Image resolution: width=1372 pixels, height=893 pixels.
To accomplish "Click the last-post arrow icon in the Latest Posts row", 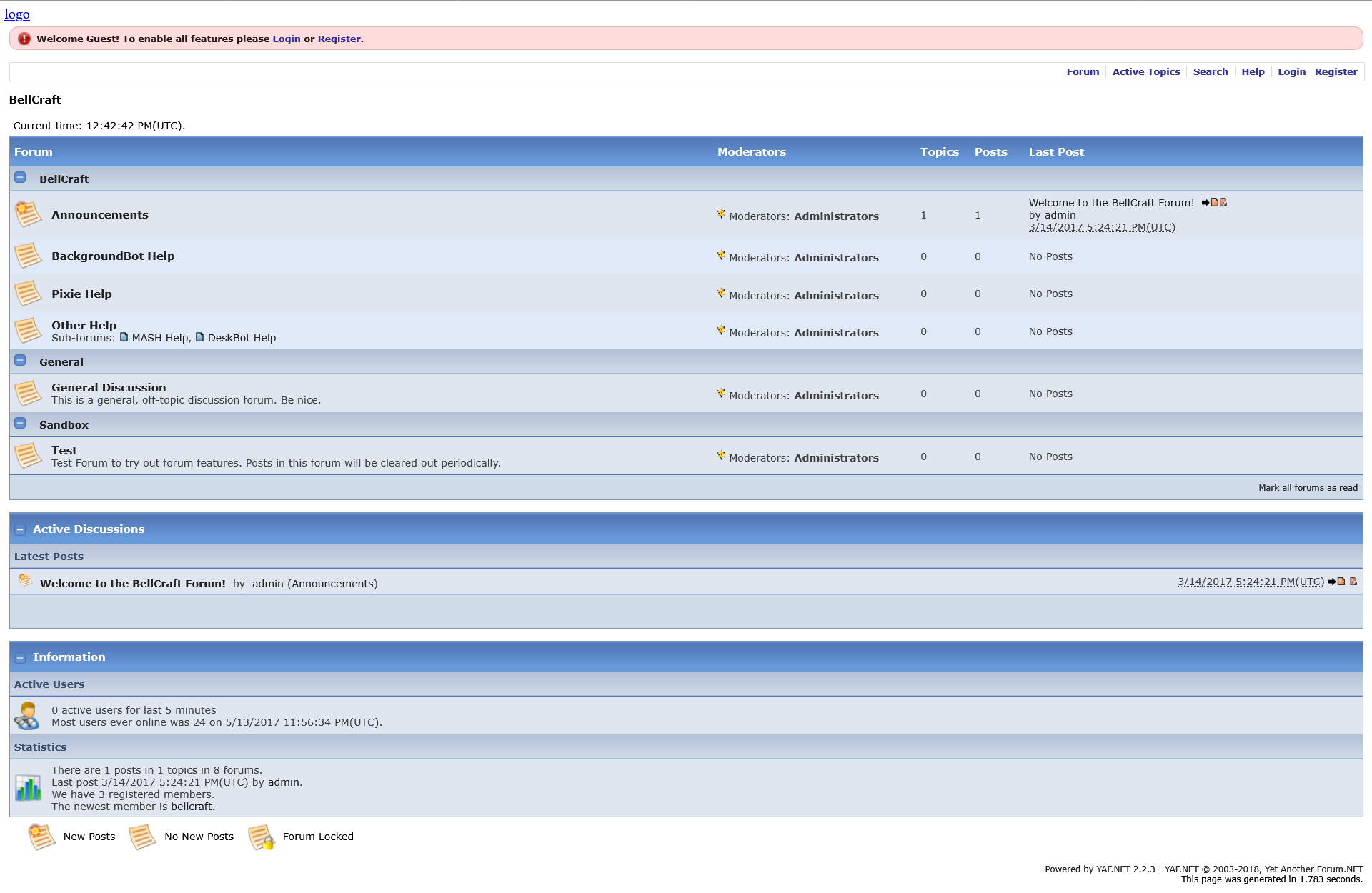I will coord(1332,582).
